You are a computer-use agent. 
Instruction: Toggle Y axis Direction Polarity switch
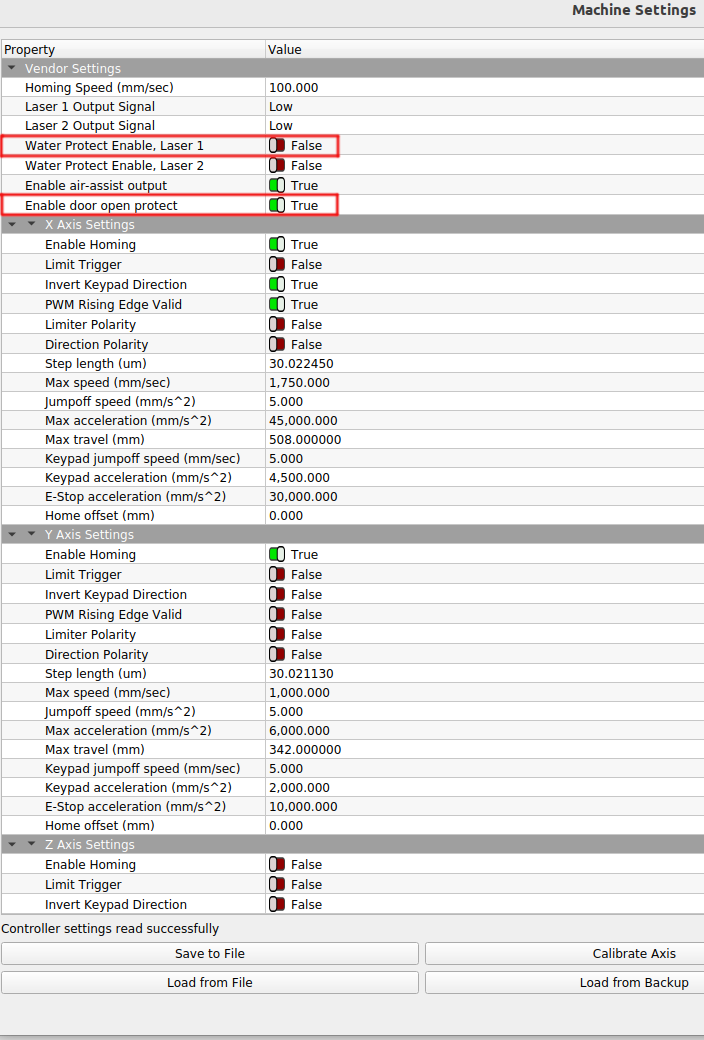(277, 655)
